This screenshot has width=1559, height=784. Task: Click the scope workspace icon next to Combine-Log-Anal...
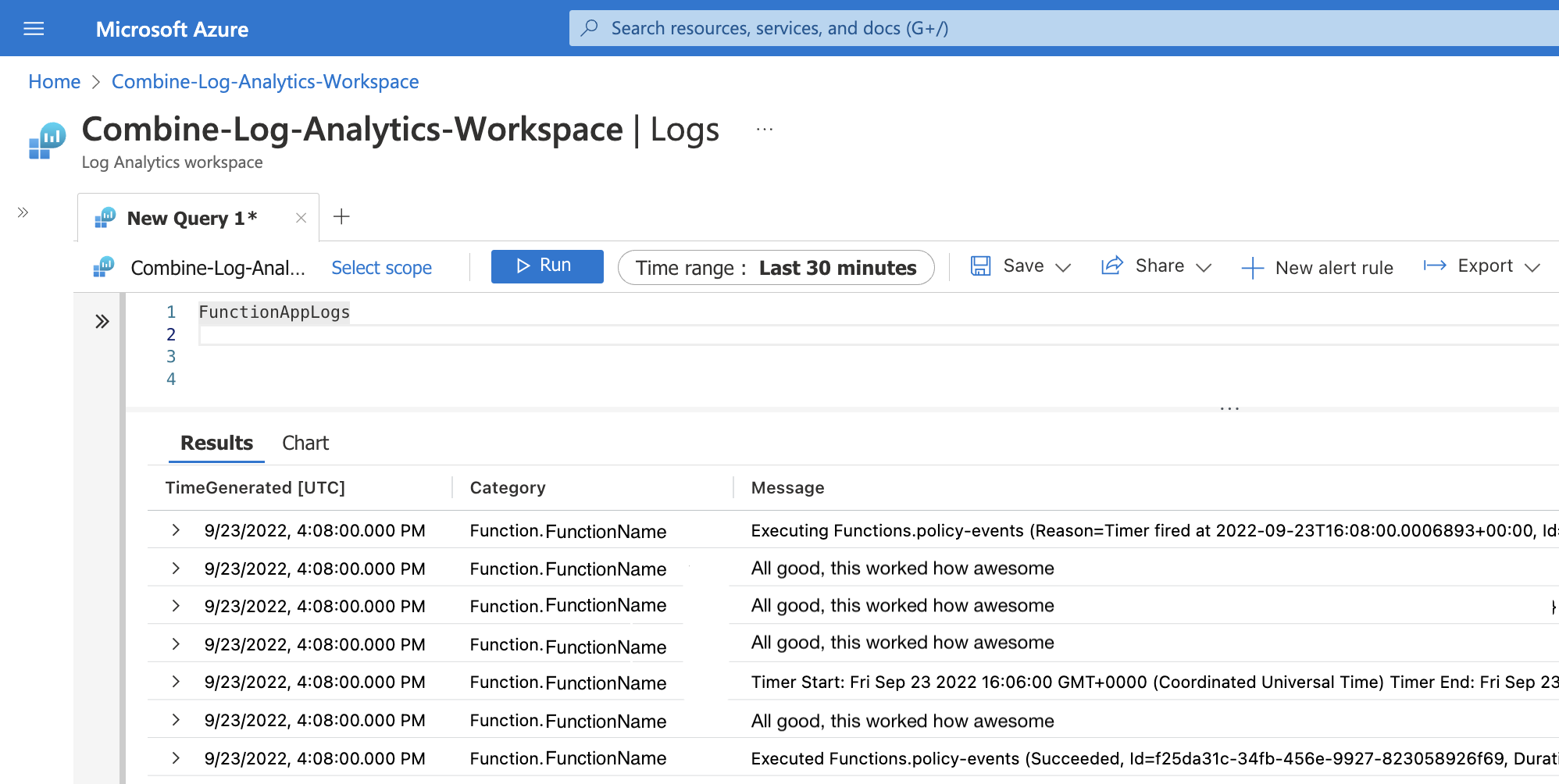coord(104,267)
